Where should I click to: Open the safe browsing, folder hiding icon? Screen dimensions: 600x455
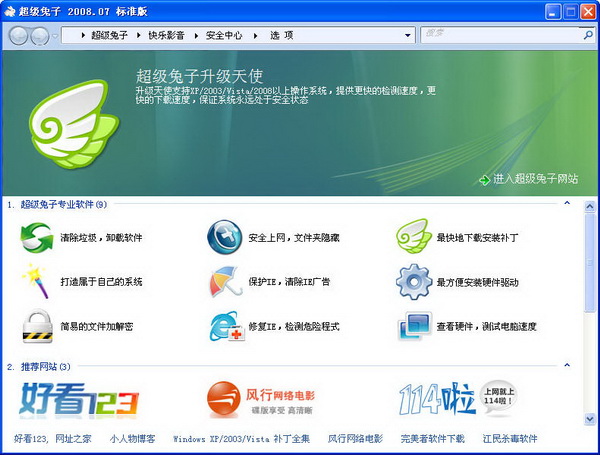tap(225, 237)
